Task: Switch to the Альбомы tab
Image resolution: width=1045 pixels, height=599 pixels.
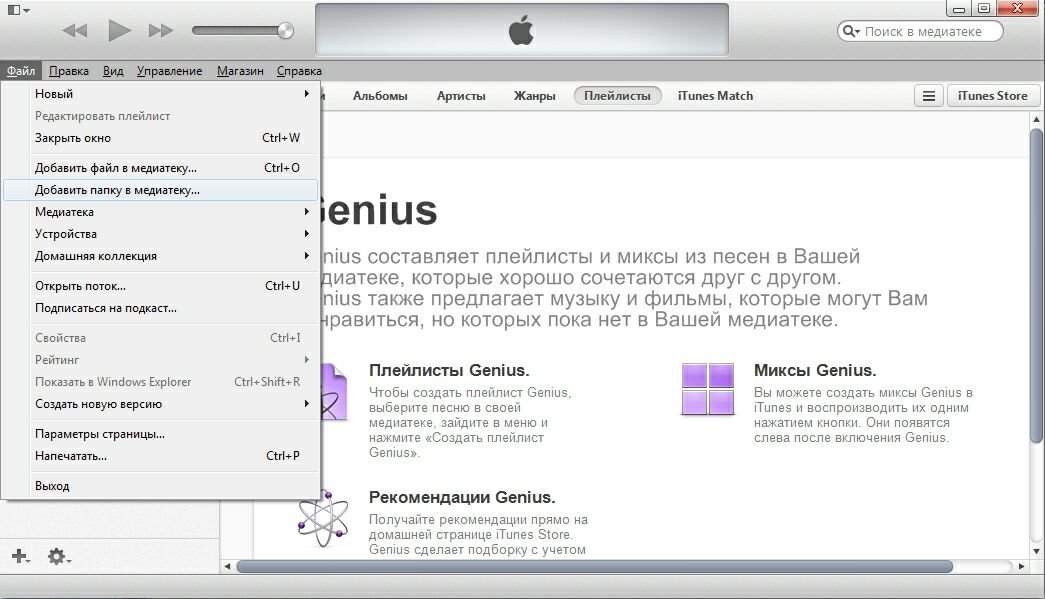Action: pyautogui.click(x=380, y=96)
